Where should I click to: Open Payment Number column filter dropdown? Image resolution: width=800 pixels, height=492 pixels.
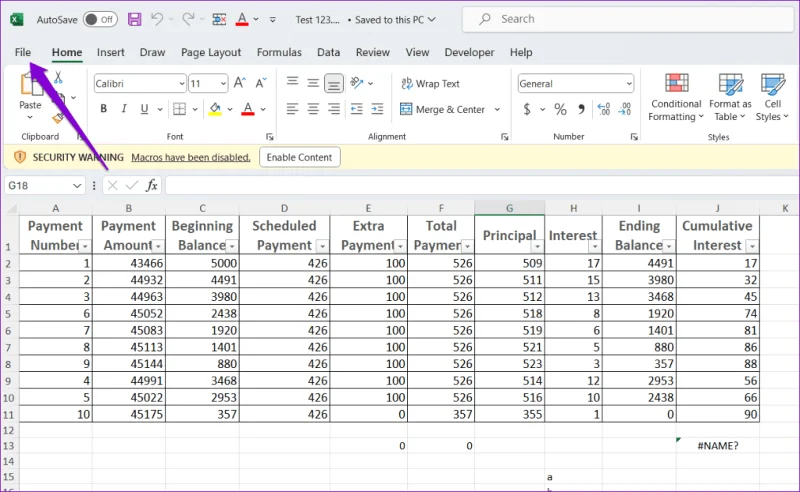[x=85, y=247]
